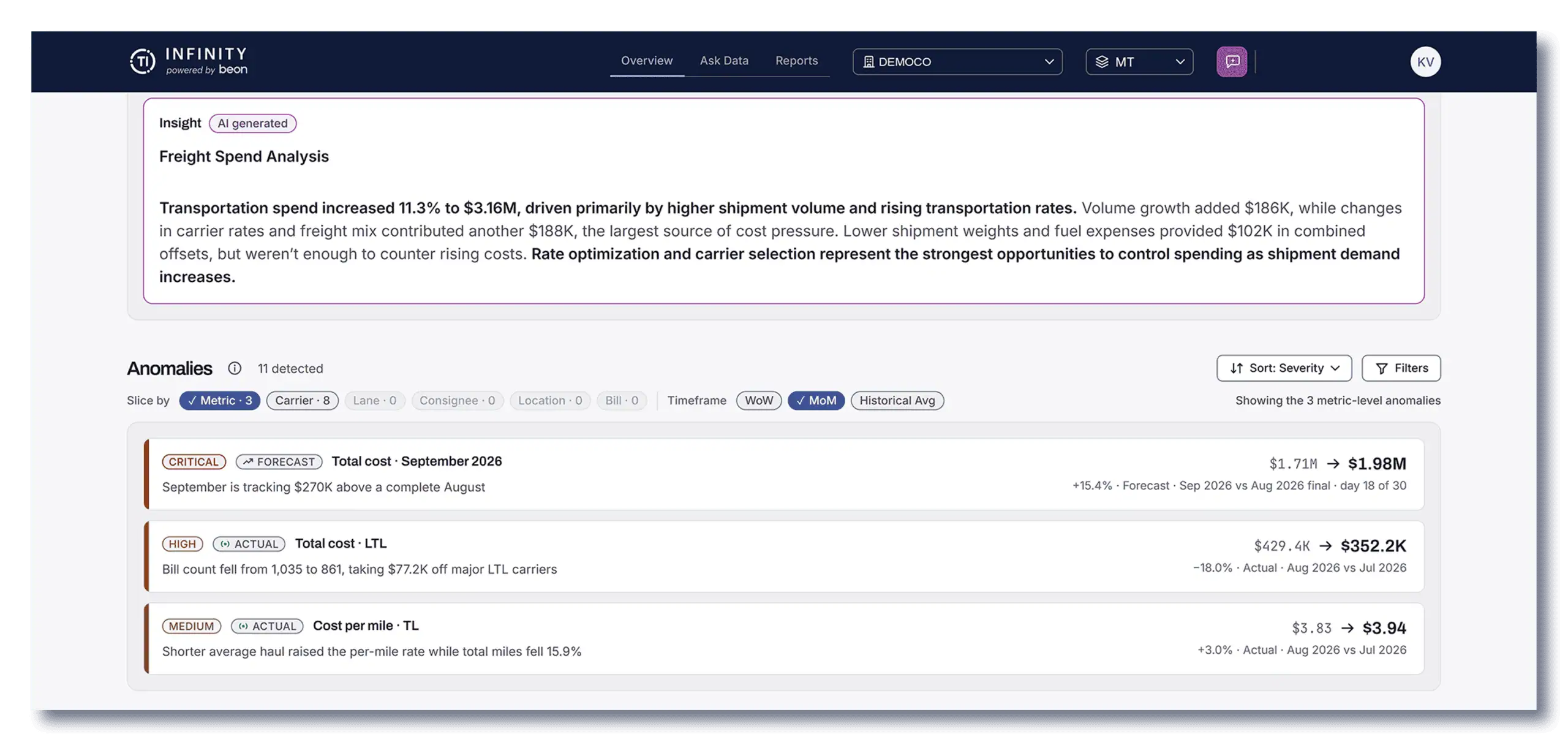
Task: Click the $3.94 cost per mile value
Action: coord(1384,627)
